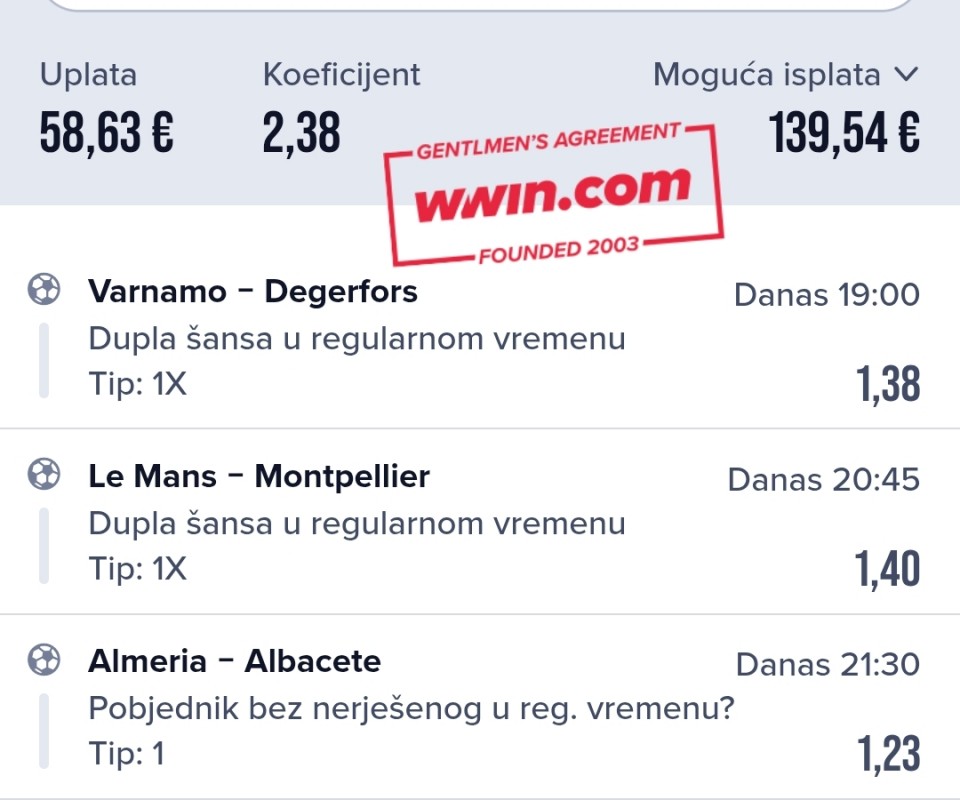Click the wwin.com stamp logo
The width and height of the screenshot is (960, 808).
[554, 194]
